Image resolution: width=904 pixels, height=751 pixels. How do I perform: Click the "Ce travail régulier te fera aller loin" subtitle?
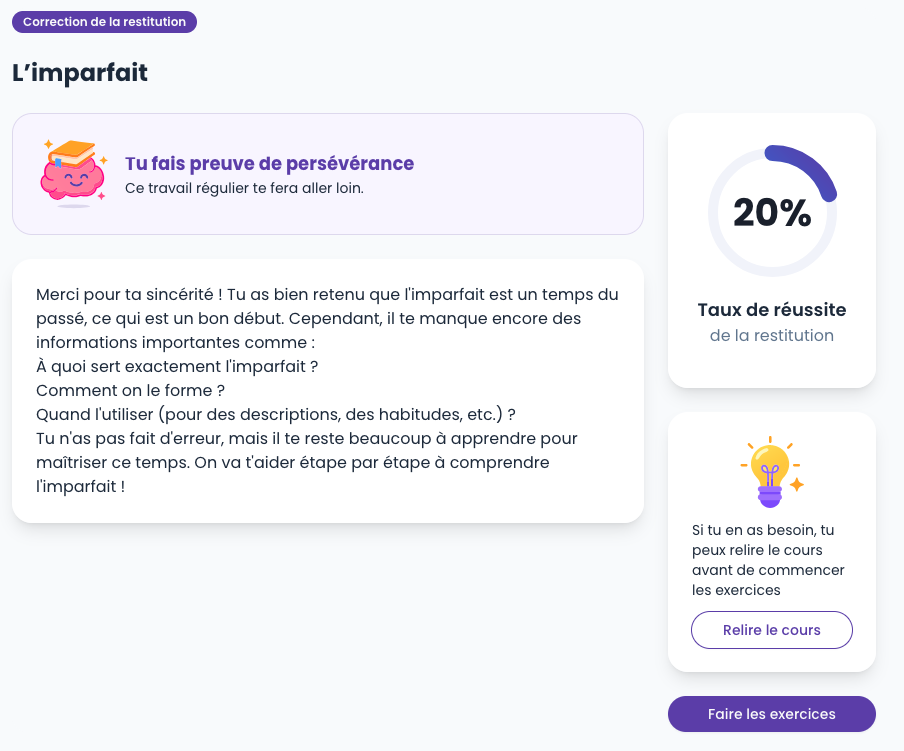[x=244, y=188]
